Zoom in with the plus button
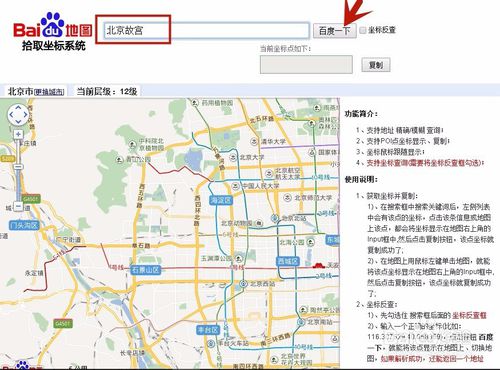Image resolution: width=500 pixels, height=370 pixels. (x=18, y=134)
